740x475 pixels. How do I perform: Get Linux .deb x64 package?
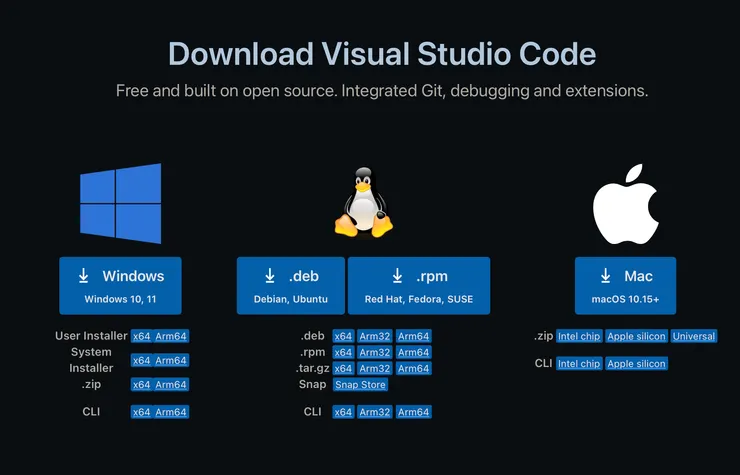(x=343, y=336)
